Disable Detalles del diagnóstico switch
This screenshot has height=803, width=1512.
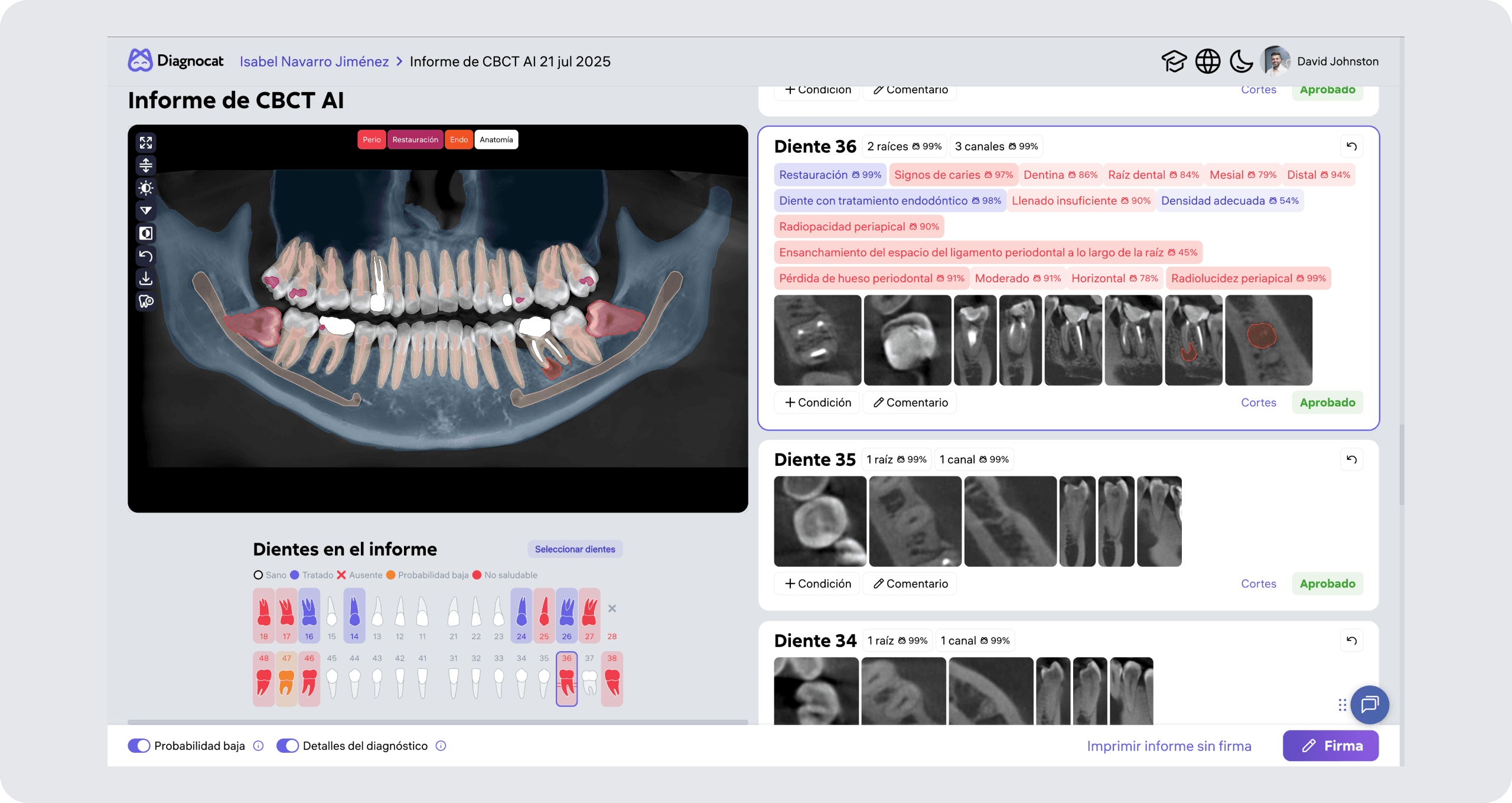[288, 746]
